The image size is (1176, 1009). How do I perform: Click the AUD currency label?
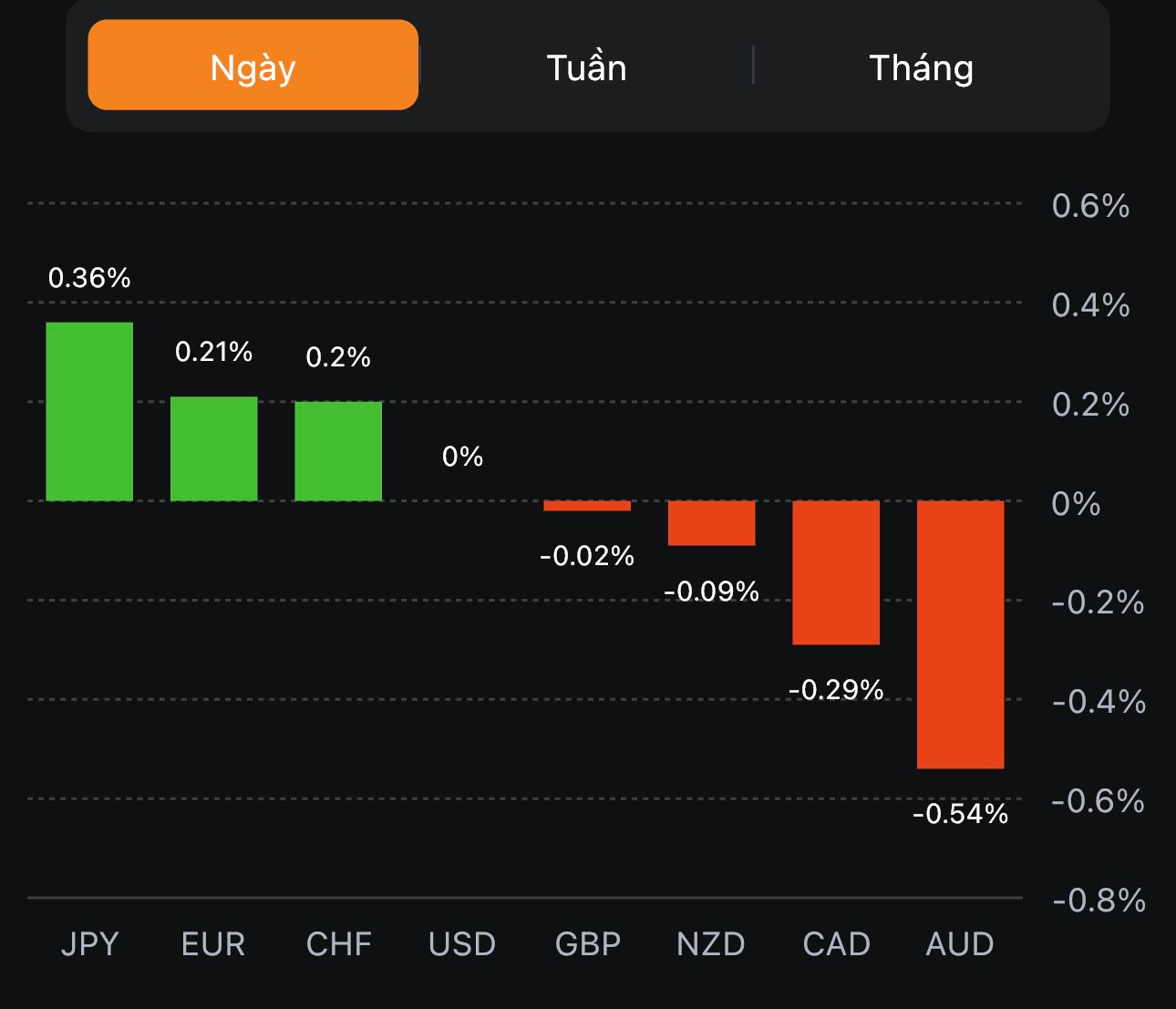pyautogui.click(x=960, y=943)
